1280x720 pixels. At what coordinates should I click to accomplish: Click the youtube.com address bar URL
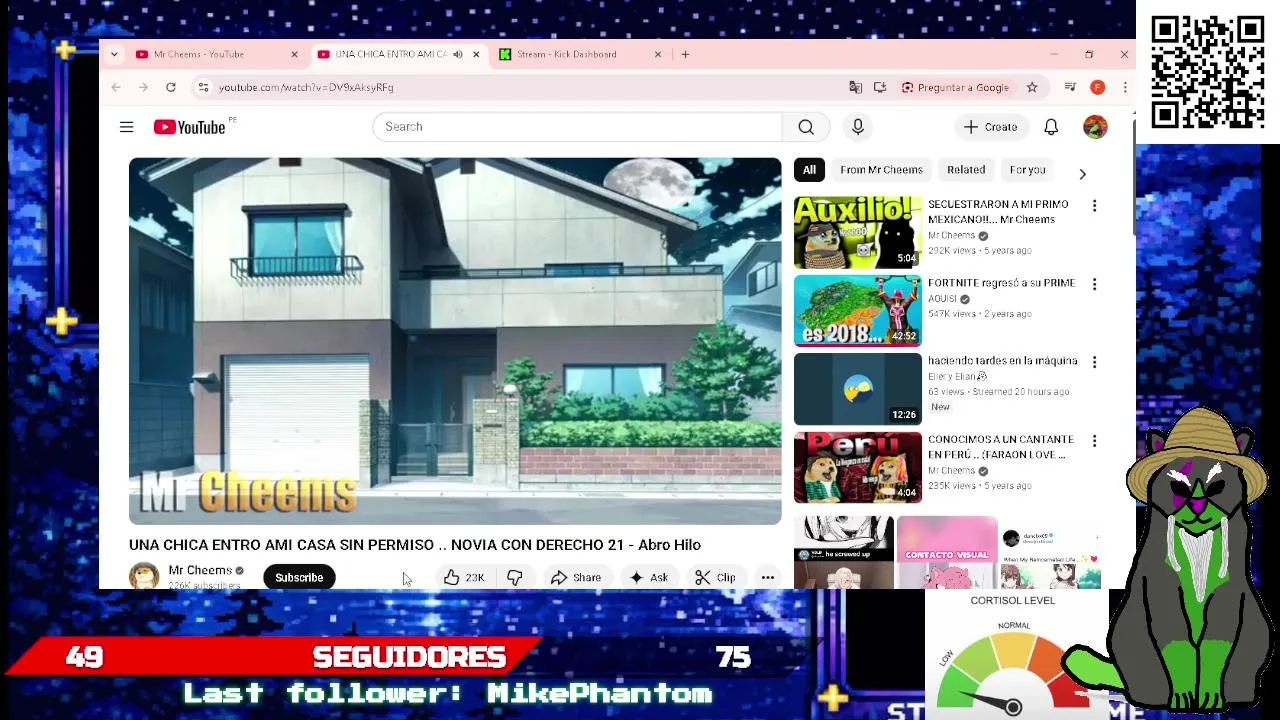(306, 87)
